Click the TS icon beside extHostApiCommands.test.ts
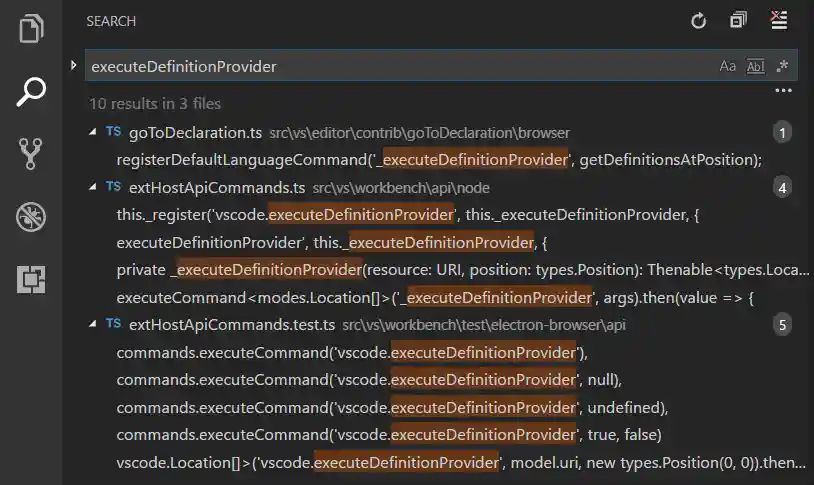Screen dimensions: 814x485 tap(113, 324)
